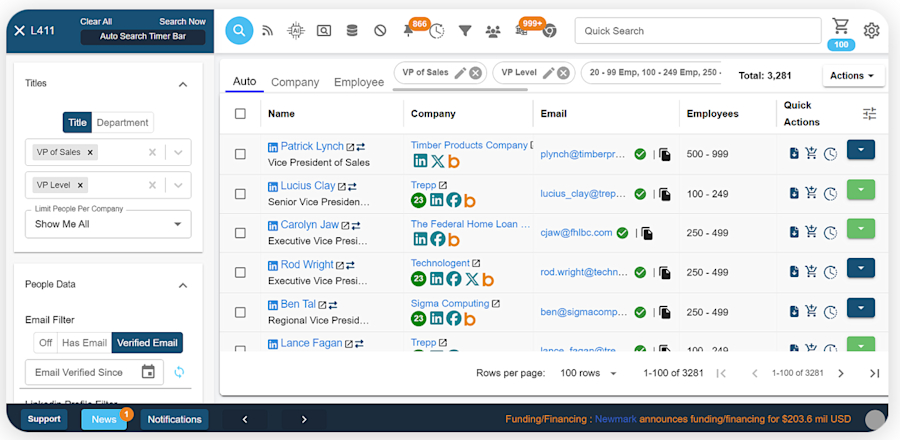Select the Auto tab

click(245, 81)
